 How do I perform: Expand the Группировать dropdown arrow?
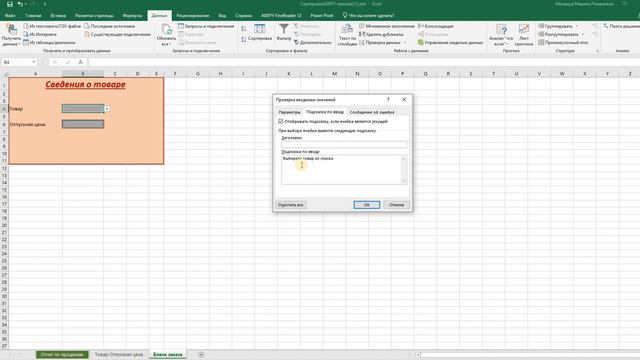(x=576, y=26)
